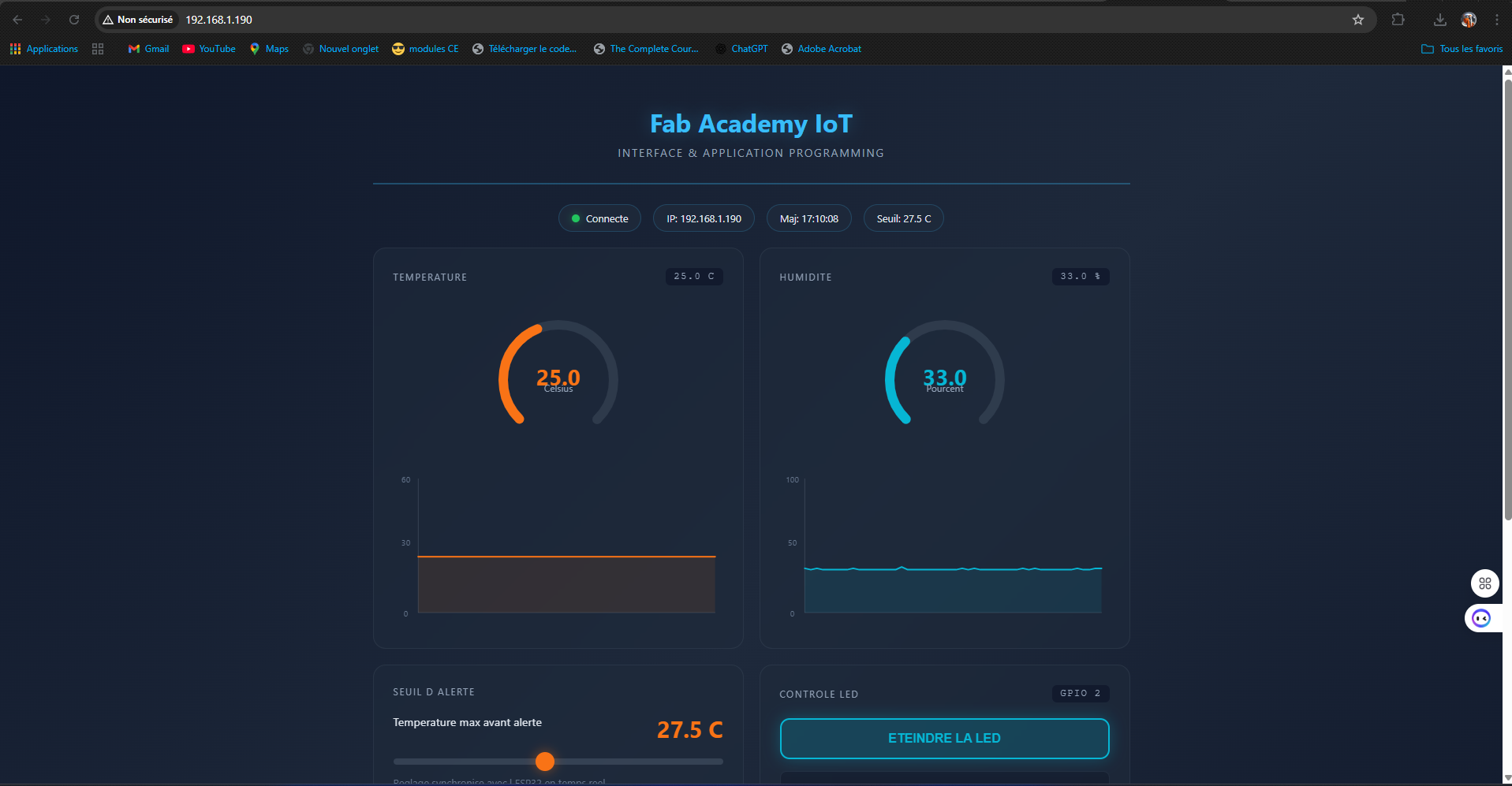Click the page's vertical scrollbar thumb
The image size is (1512, 786).
[x=1506, y=300]
